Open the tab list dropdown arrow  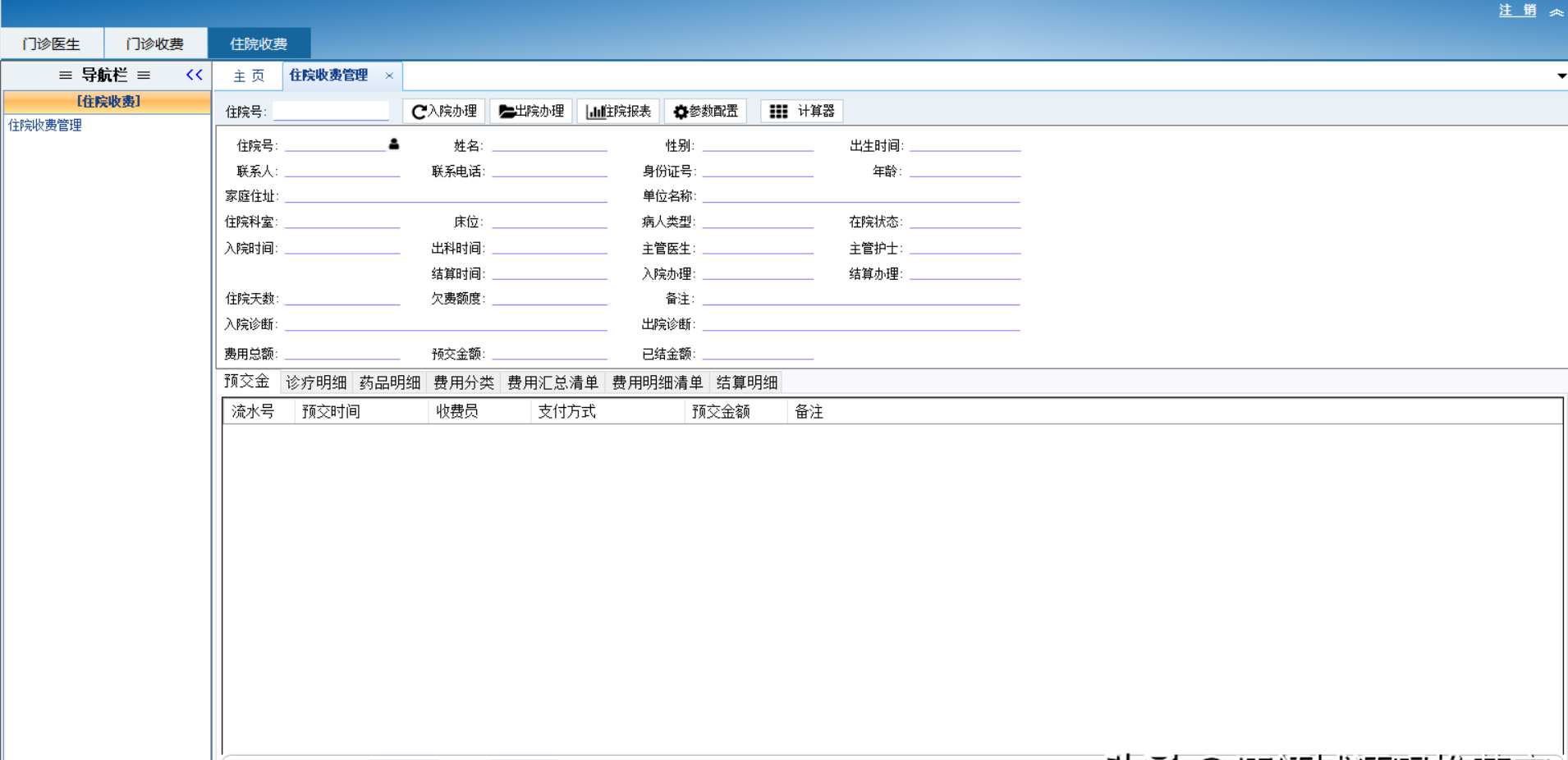click(x=1561, y=76)
